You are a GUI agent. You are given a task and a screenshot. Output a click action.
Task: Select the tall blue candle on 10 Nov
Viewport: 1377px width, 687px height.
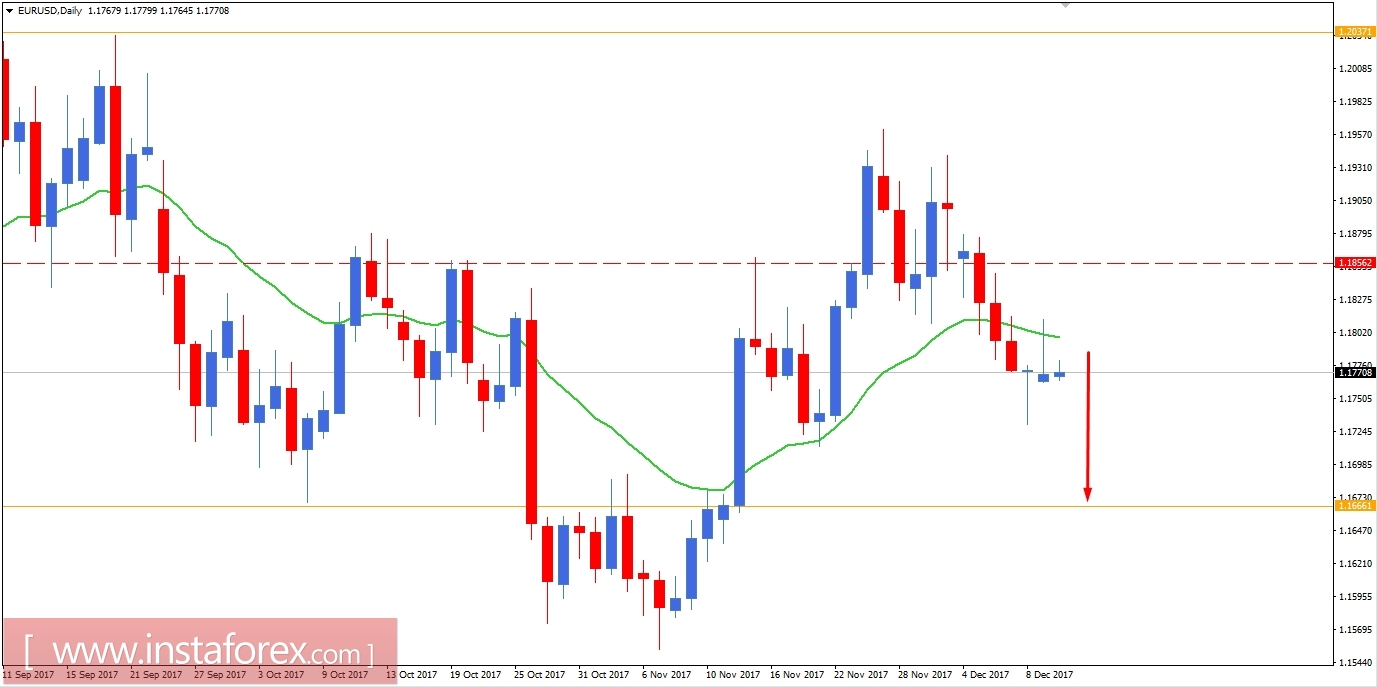point(740,420)
